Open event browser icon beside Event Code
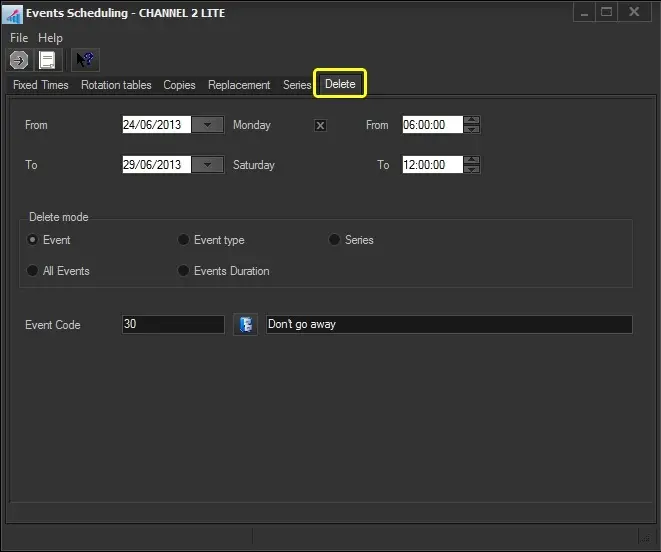Viewport: 661px width, 552px height. coord(245,325)
